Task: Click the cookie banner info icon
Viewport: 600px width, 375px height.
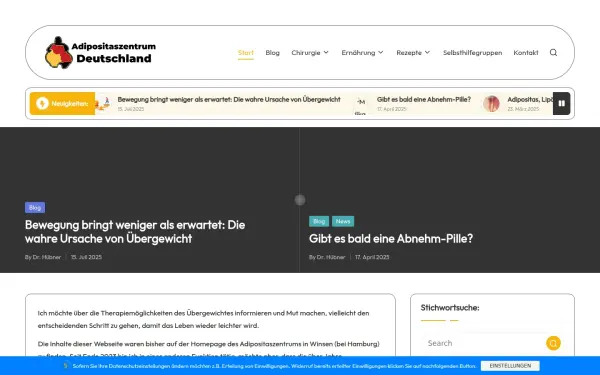Action: coord(65,366)
